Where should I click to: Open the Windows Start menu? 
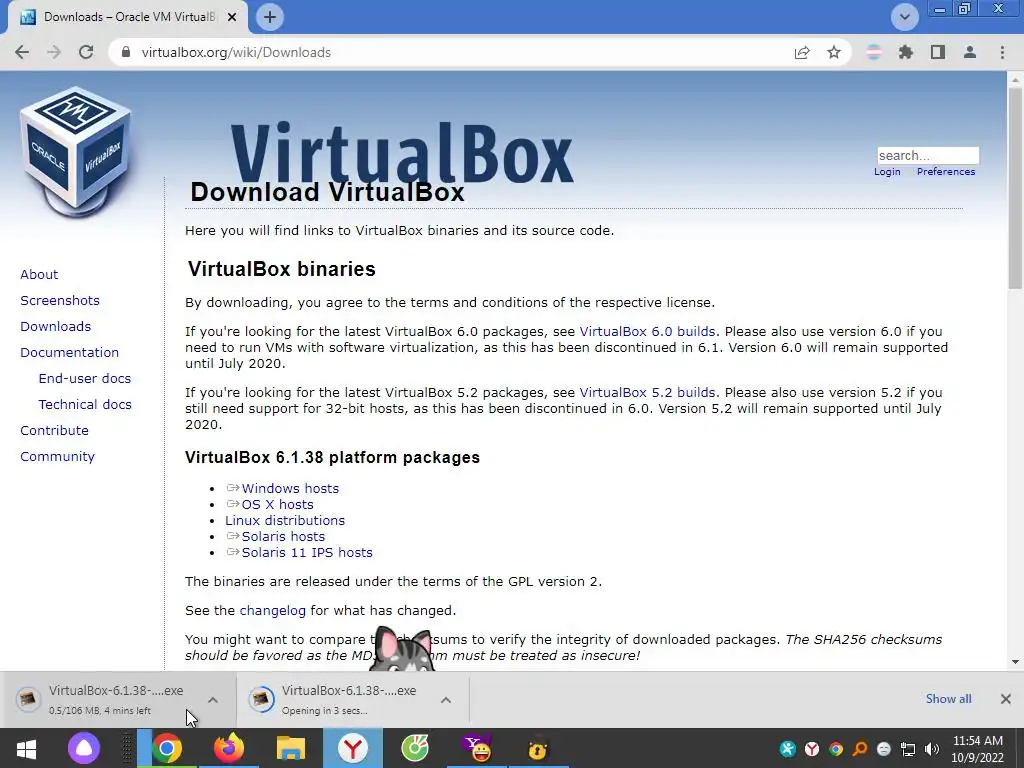pos(26,748)
